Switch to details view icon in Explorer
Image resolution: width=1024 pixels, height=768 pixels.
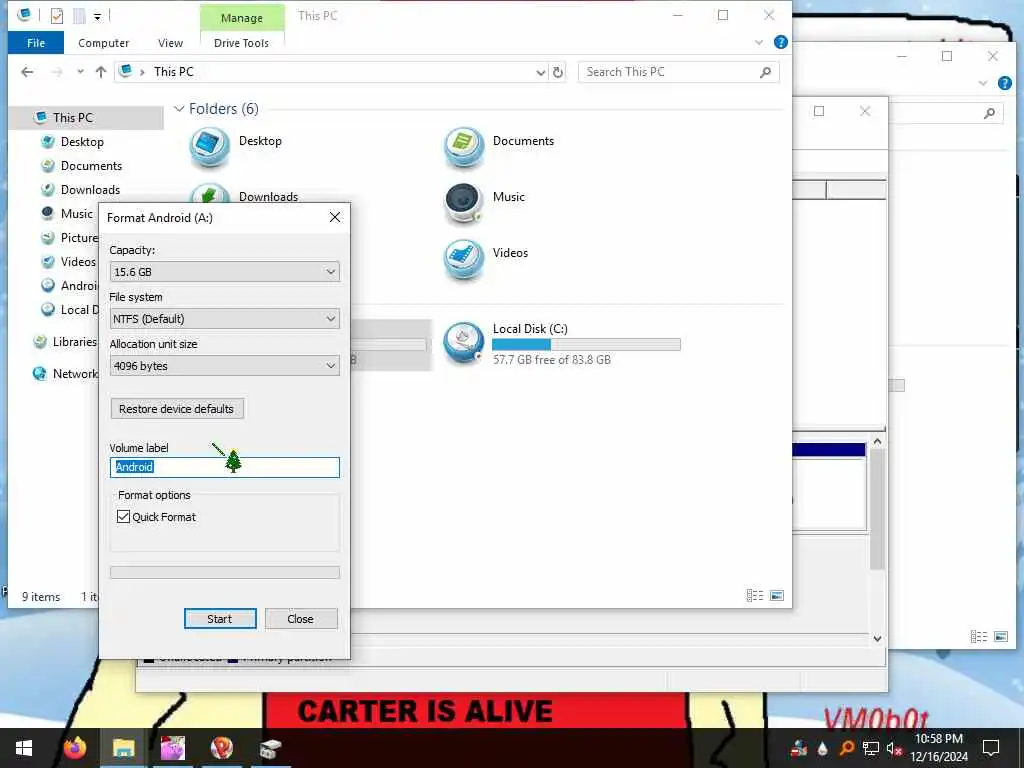pyautogui.click(x=755, y=596)
